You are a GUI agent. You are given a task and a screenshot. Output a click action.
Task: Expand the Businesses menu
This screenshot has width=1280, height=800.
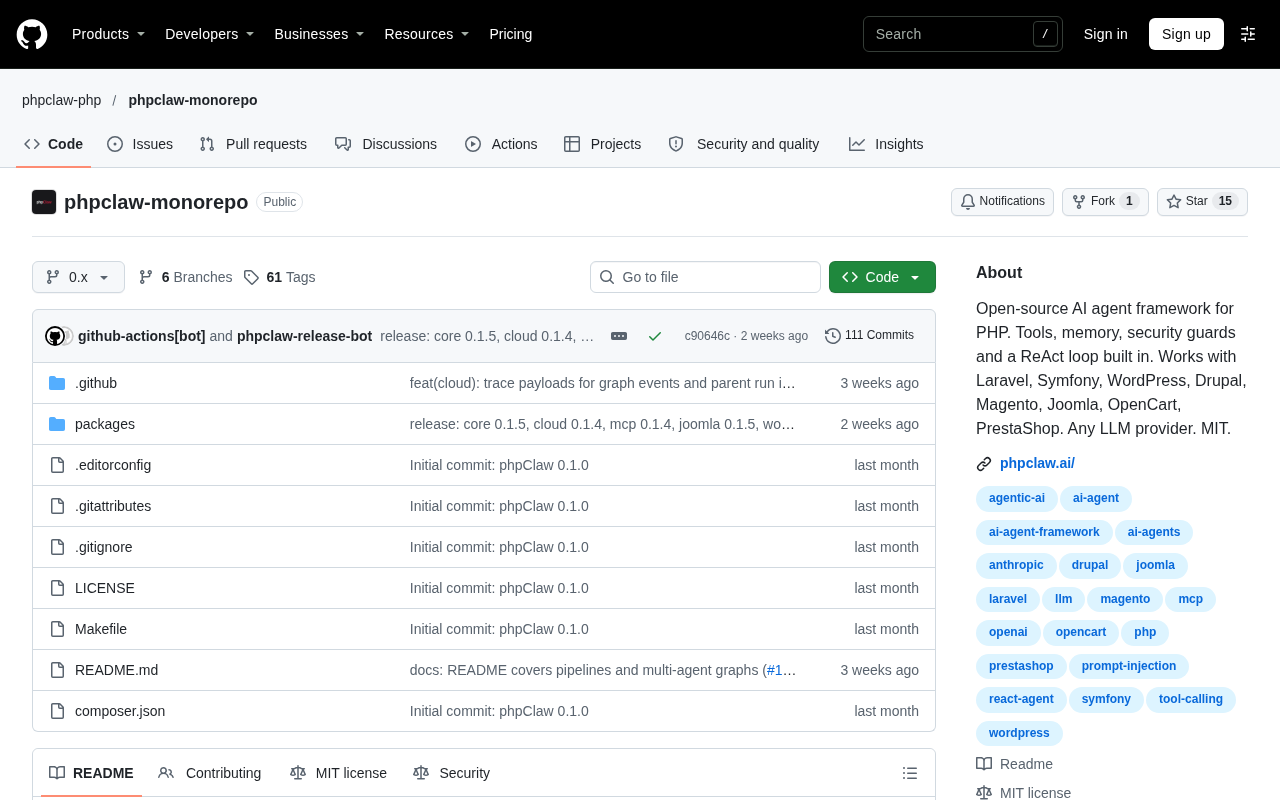319,34
